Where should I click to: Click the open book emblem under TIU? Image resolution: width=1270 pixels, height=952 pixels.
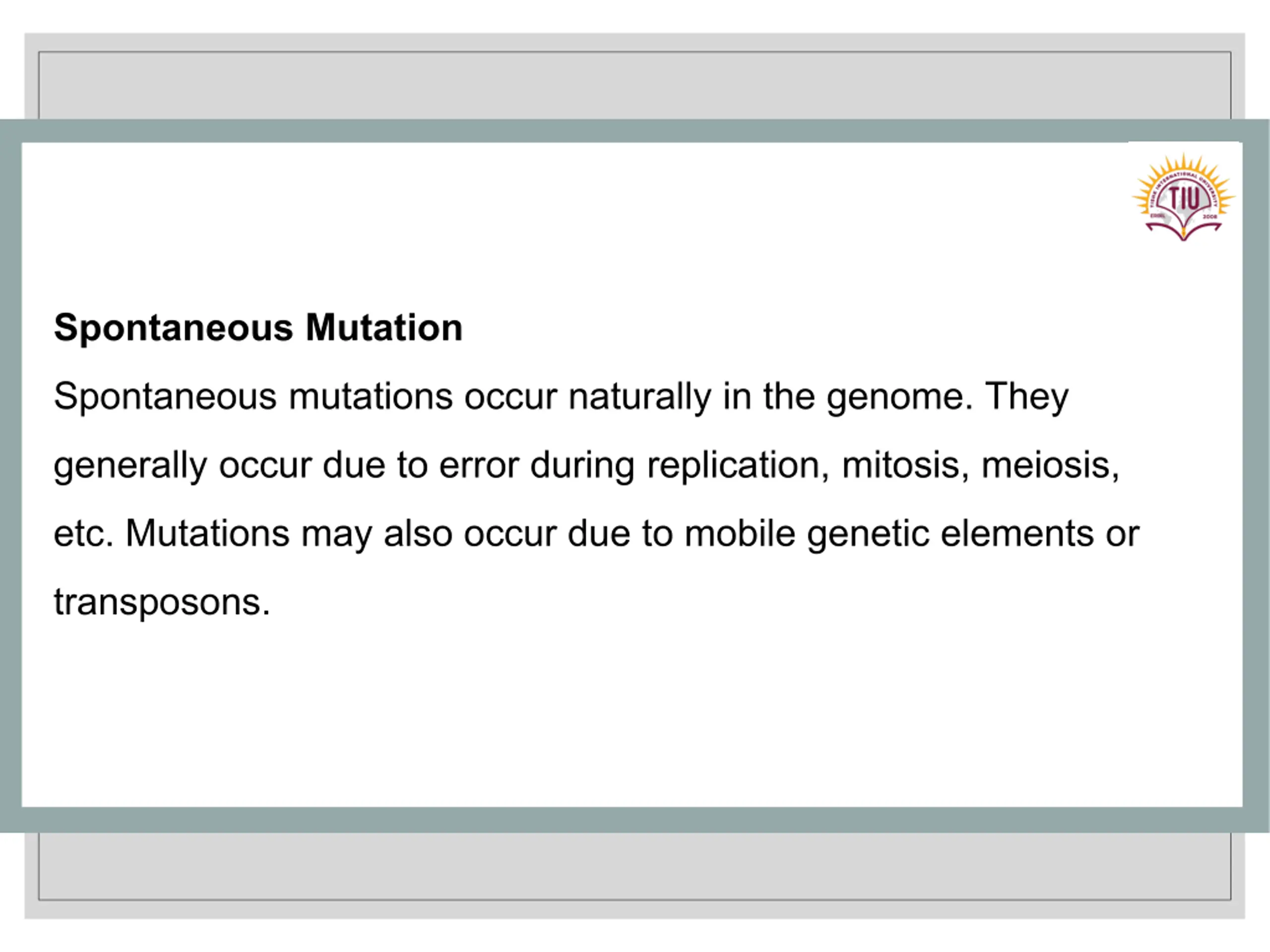(1183, 230)
